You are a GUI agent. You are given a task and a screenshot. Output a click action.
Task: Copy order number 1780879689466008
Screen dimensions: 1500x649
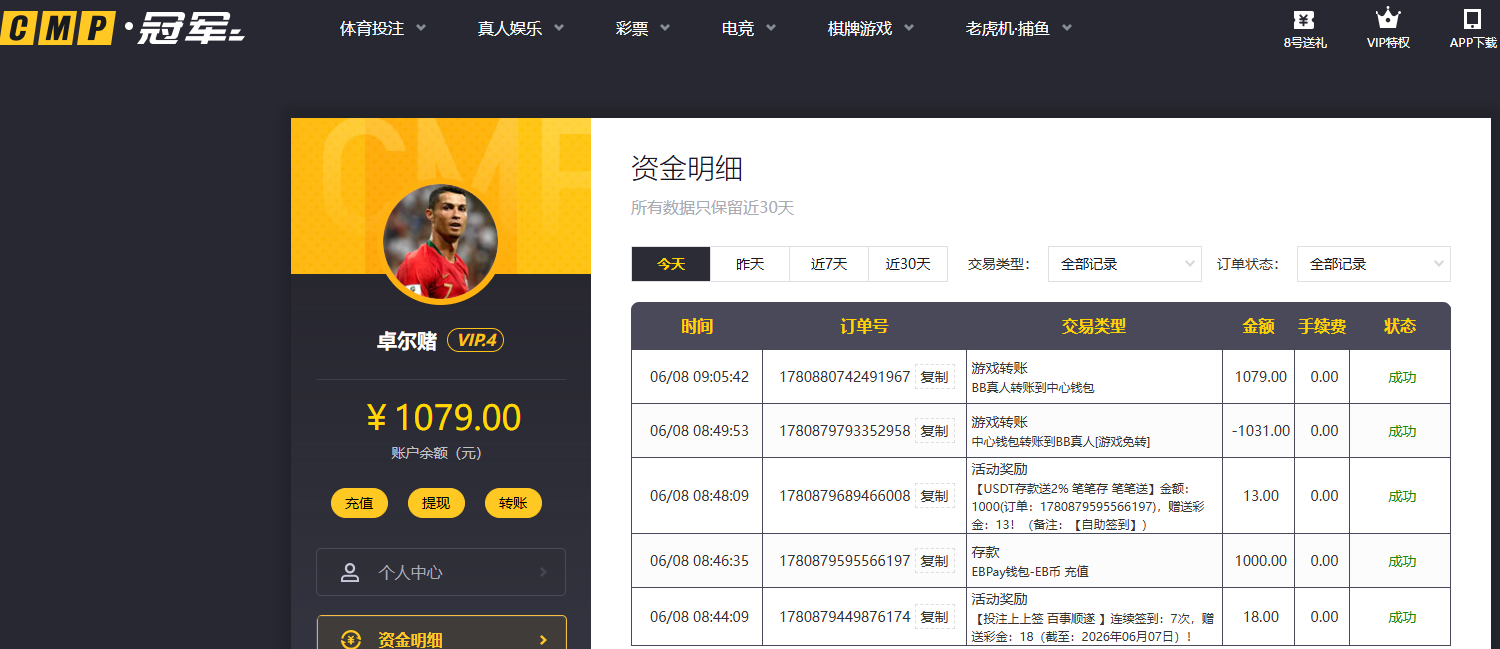(x=934, y=496)
